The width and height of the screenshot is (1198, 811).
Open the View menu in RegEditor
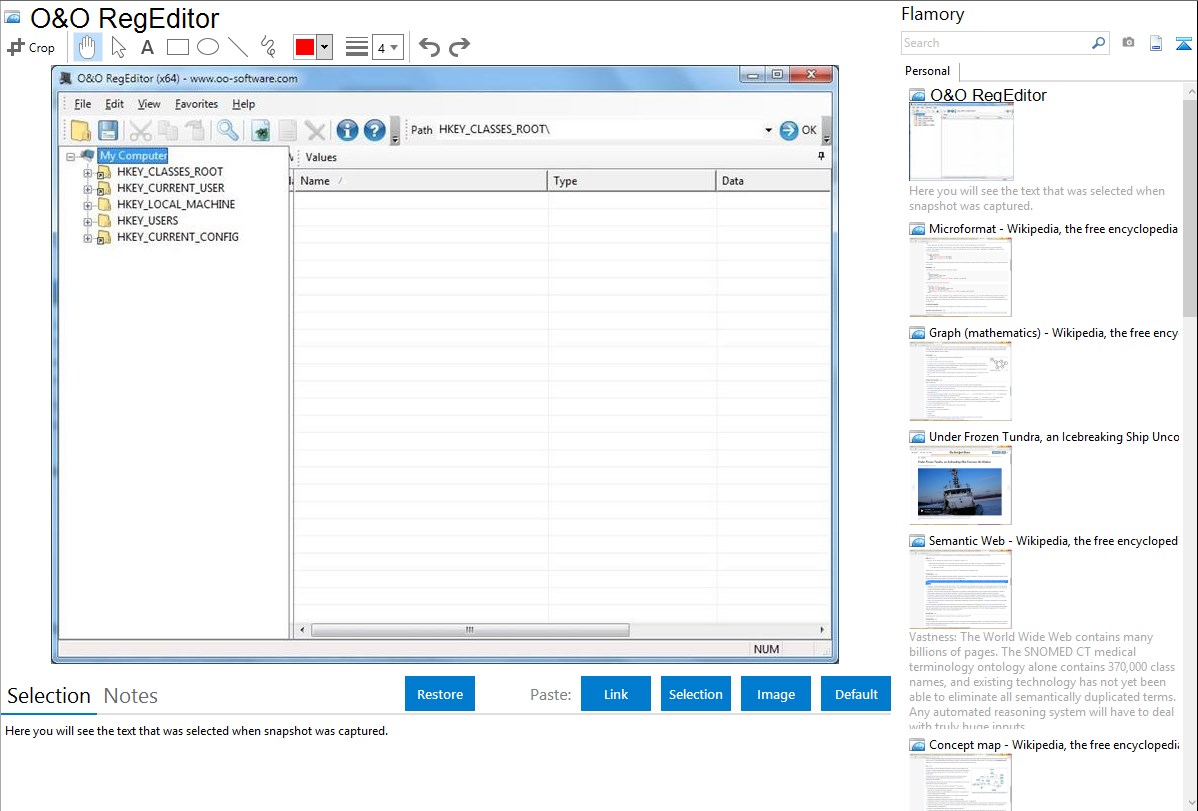(x=149, y=104)
